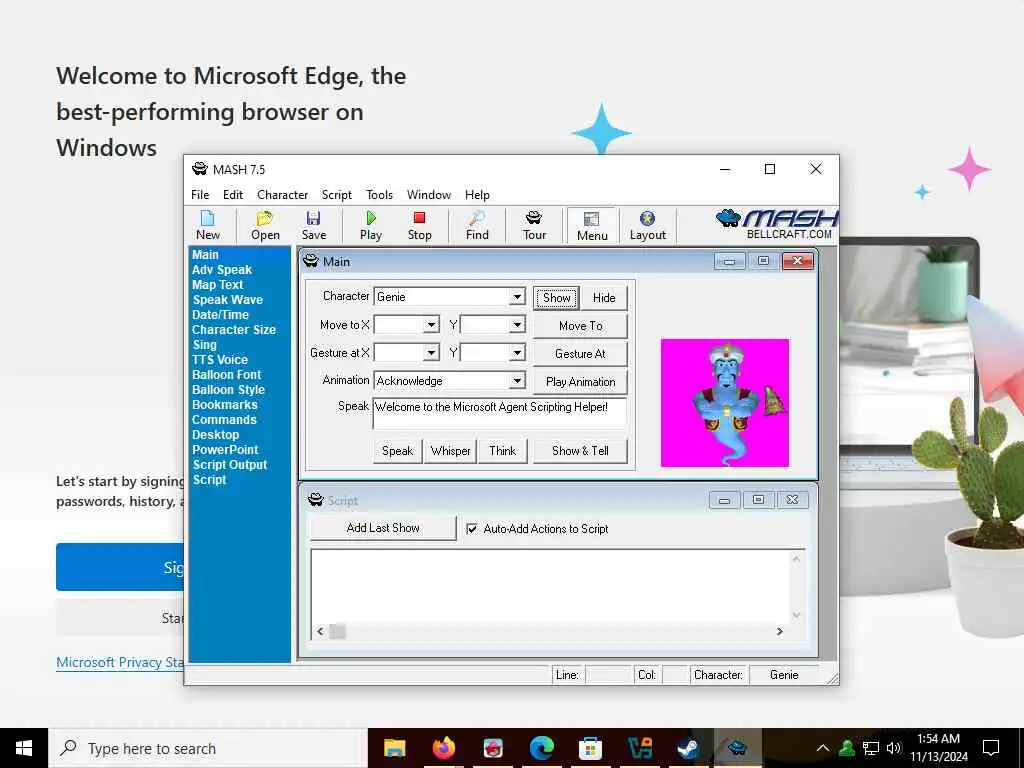Image resolution: width=1024 pixels, height=768 pixels.
Task: Open a script with the Open icon
Action: pyautogui.click(x=265, y=225)
